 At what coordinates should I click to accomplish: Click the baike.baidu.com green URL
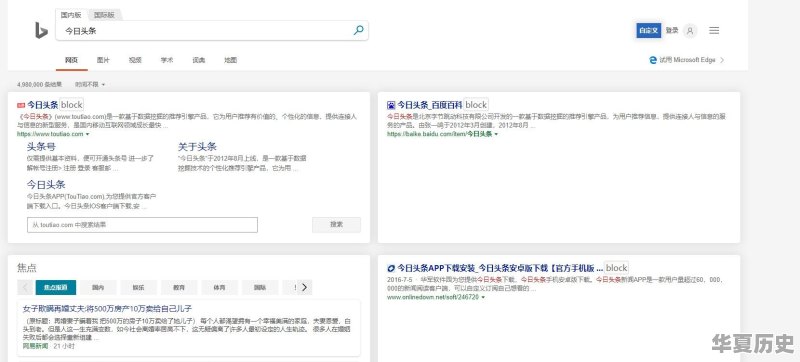(439, 134)
